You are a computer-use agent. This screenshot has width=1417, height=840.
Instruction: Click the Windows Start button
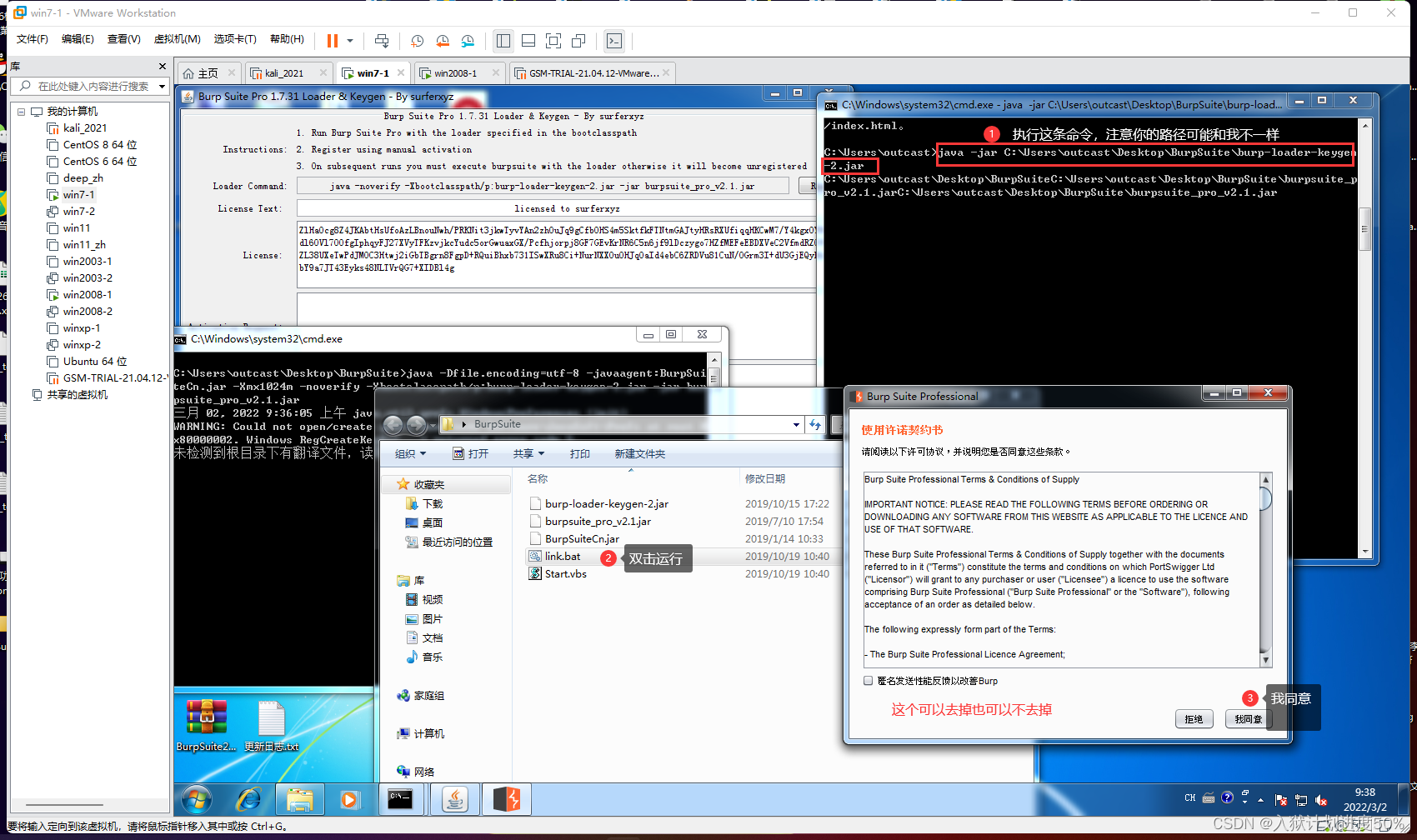point(197,801)
